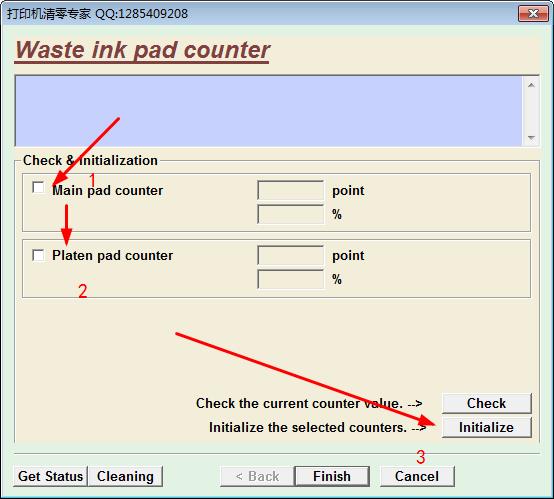The image size is (554, 499).
Task: Go to the previous page with Back
Action: tap(257, 476)
